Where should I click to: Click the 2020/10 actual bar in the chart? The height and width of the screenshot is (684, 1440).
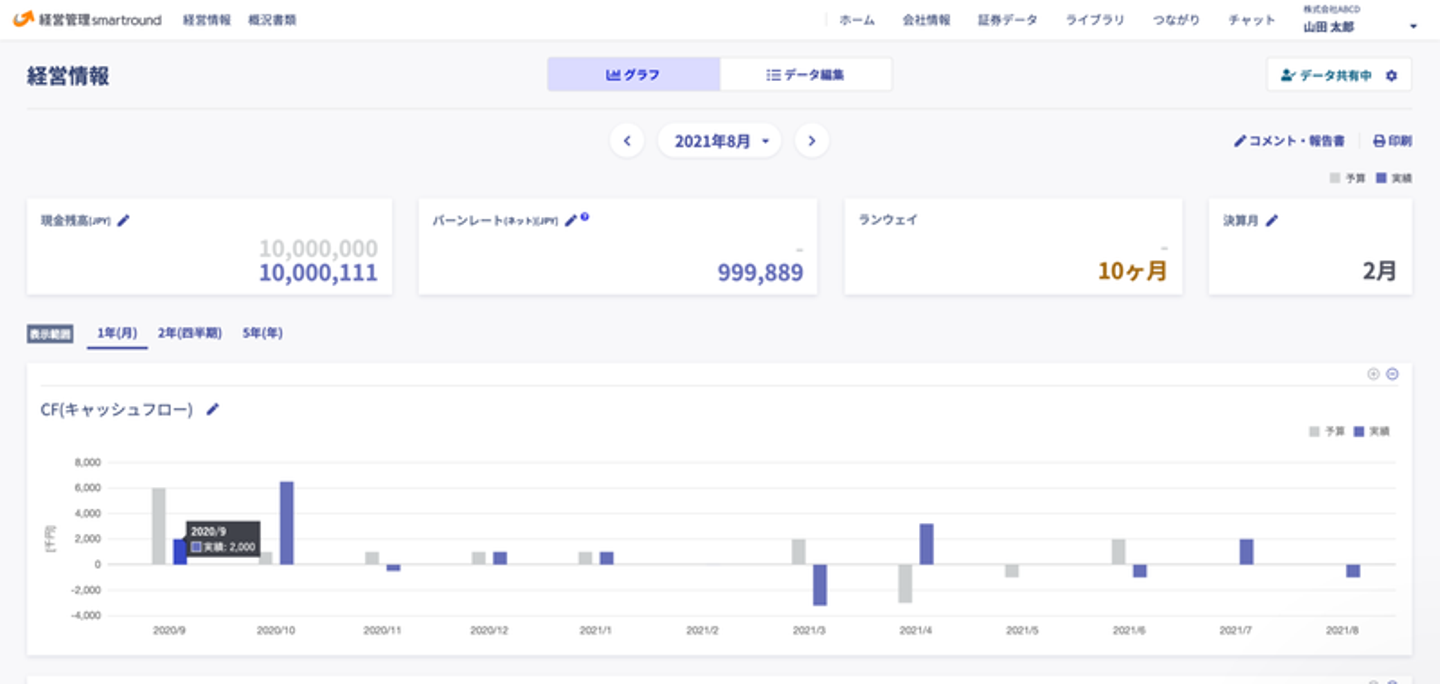coord(287,523)
